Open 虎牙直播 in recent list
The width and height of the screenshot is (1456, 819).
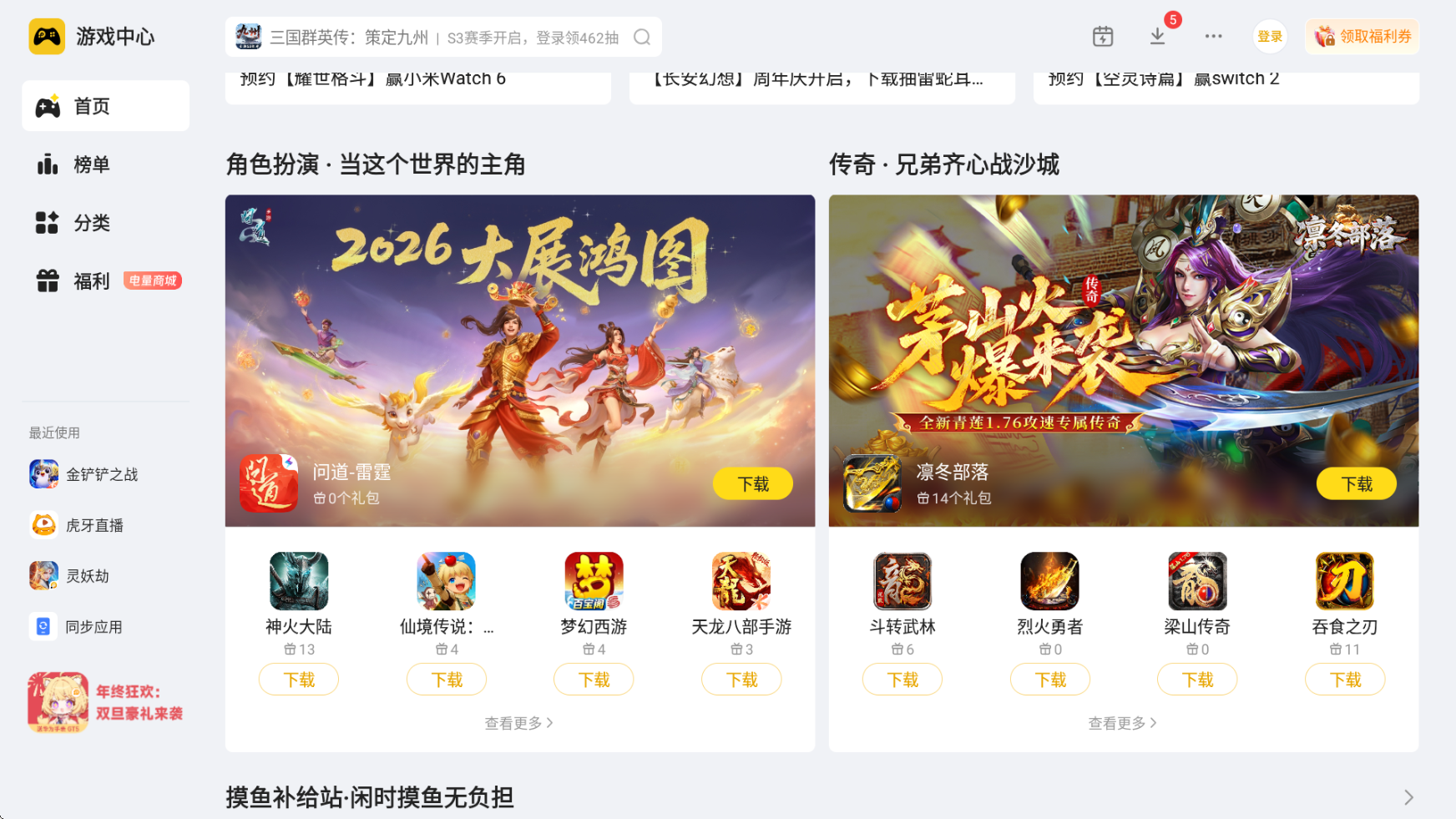pyautogui.click(x=77, y=525)
